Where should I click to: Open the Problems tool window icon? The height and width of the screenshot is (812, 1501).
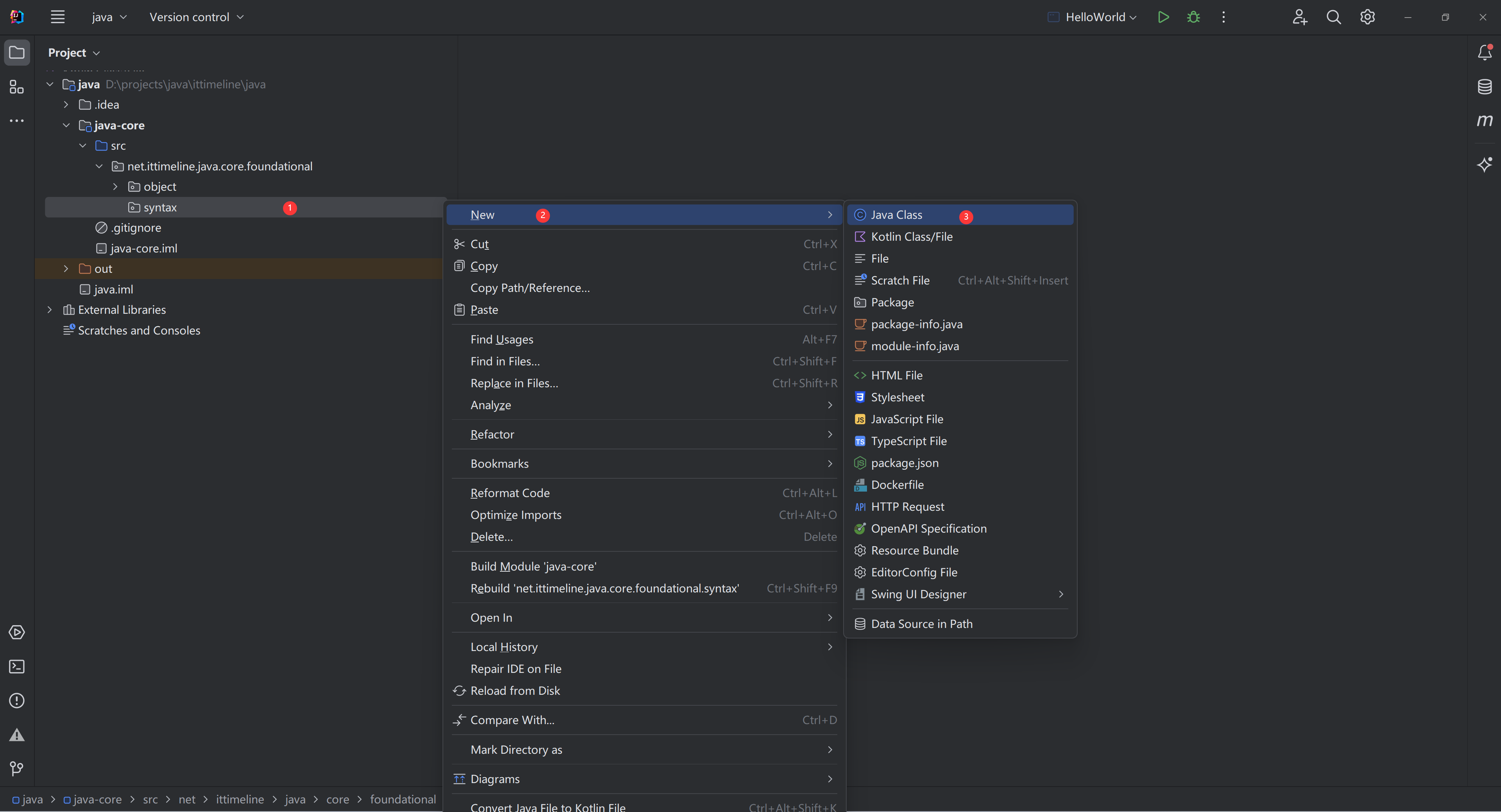(x=17, y=700)
